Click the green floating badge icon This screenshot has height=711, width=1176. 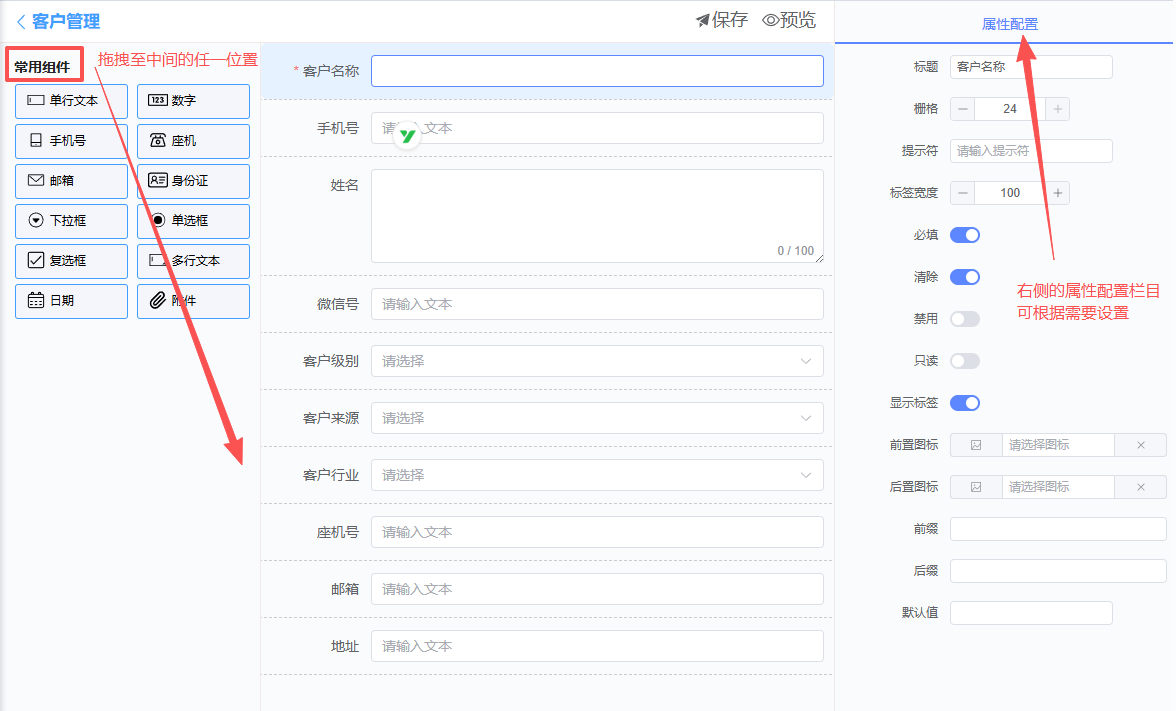[x=407, y=136]
